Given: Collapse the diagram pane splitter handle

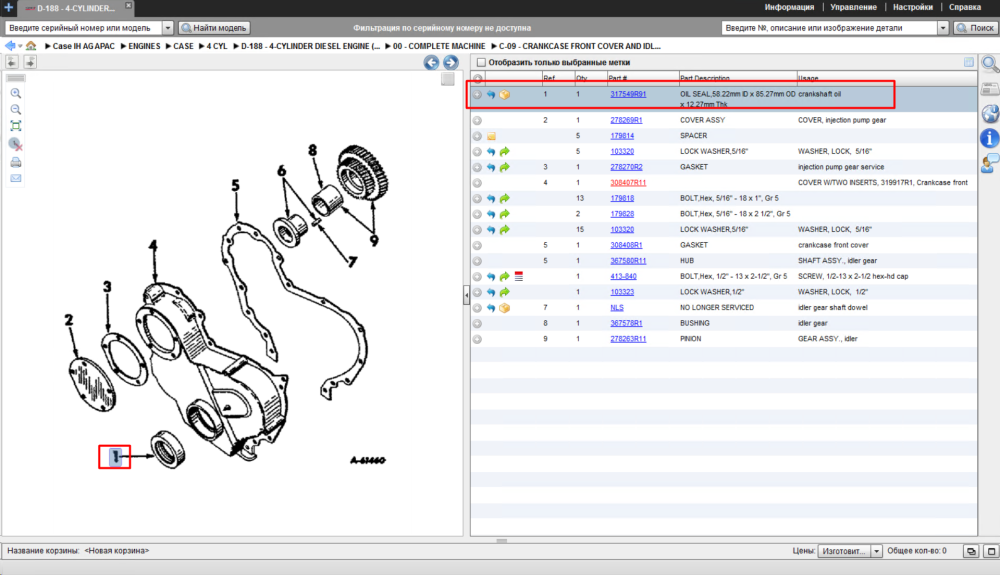Looking at the screenshot, I should (x=466, y=295).
